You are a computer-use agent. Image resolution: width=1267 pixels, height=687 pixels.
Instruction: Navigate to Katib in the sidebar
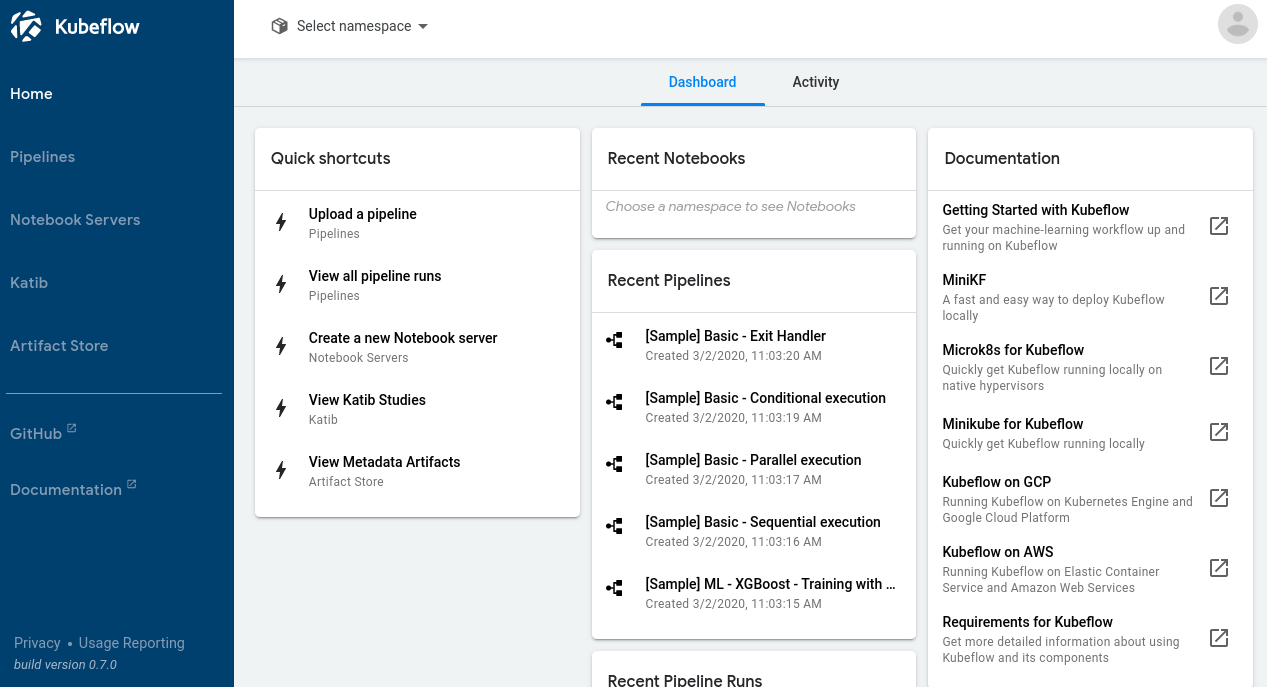(x=28, y=282)
